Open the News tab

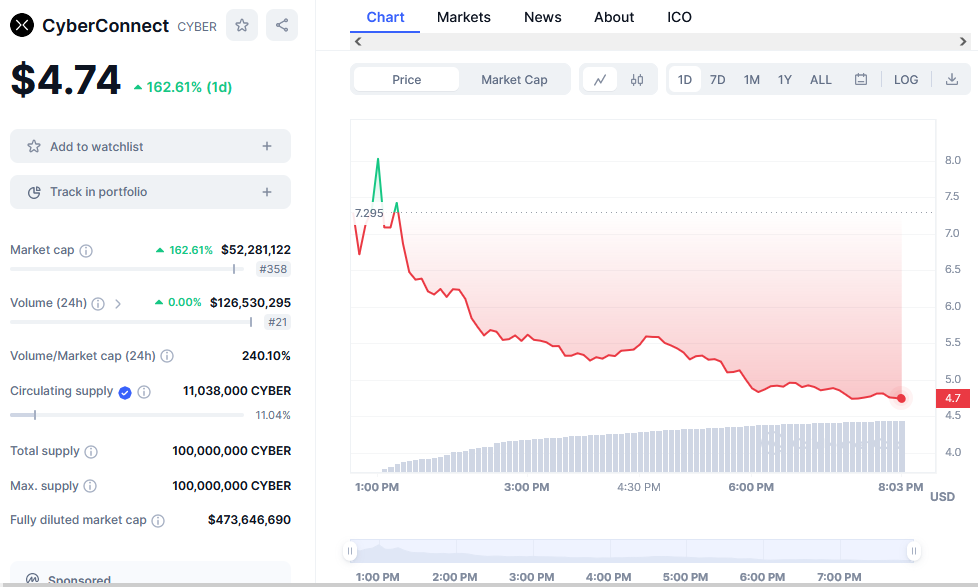[543, 17]
